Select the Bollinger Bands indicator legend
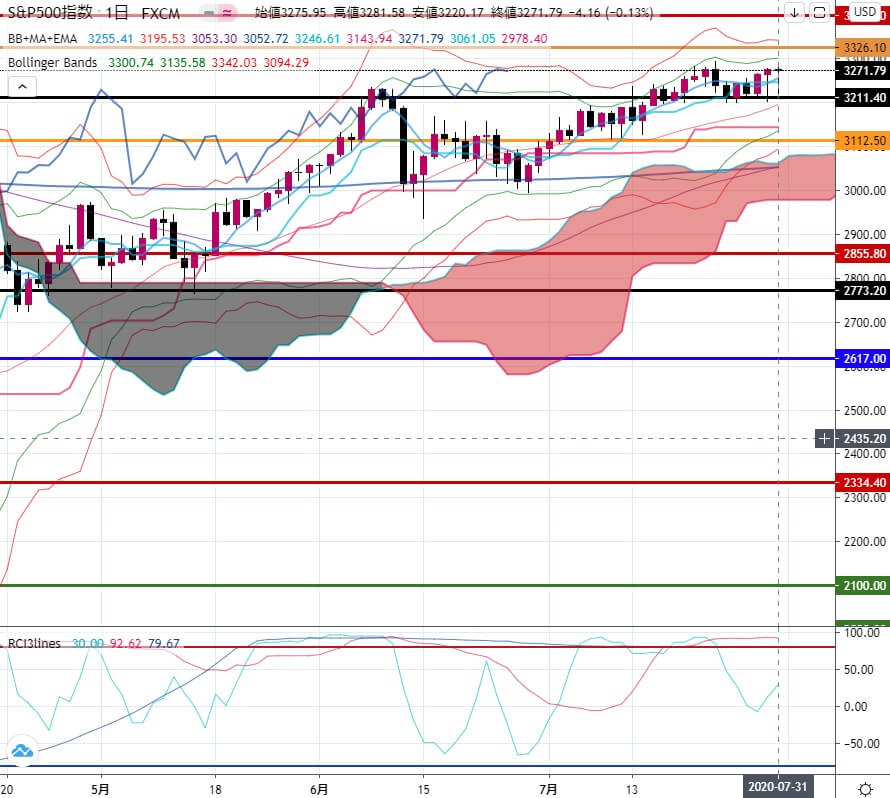This screenshot has height=798, width=890. (52, 62)
